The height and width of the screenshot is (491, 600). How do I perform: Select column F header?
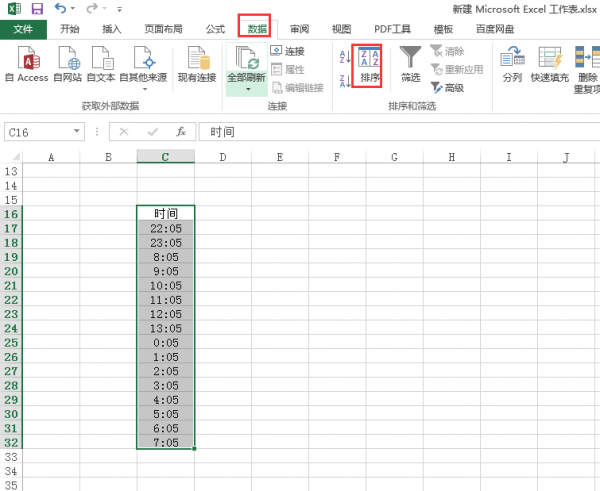click(x=337, y=157)
